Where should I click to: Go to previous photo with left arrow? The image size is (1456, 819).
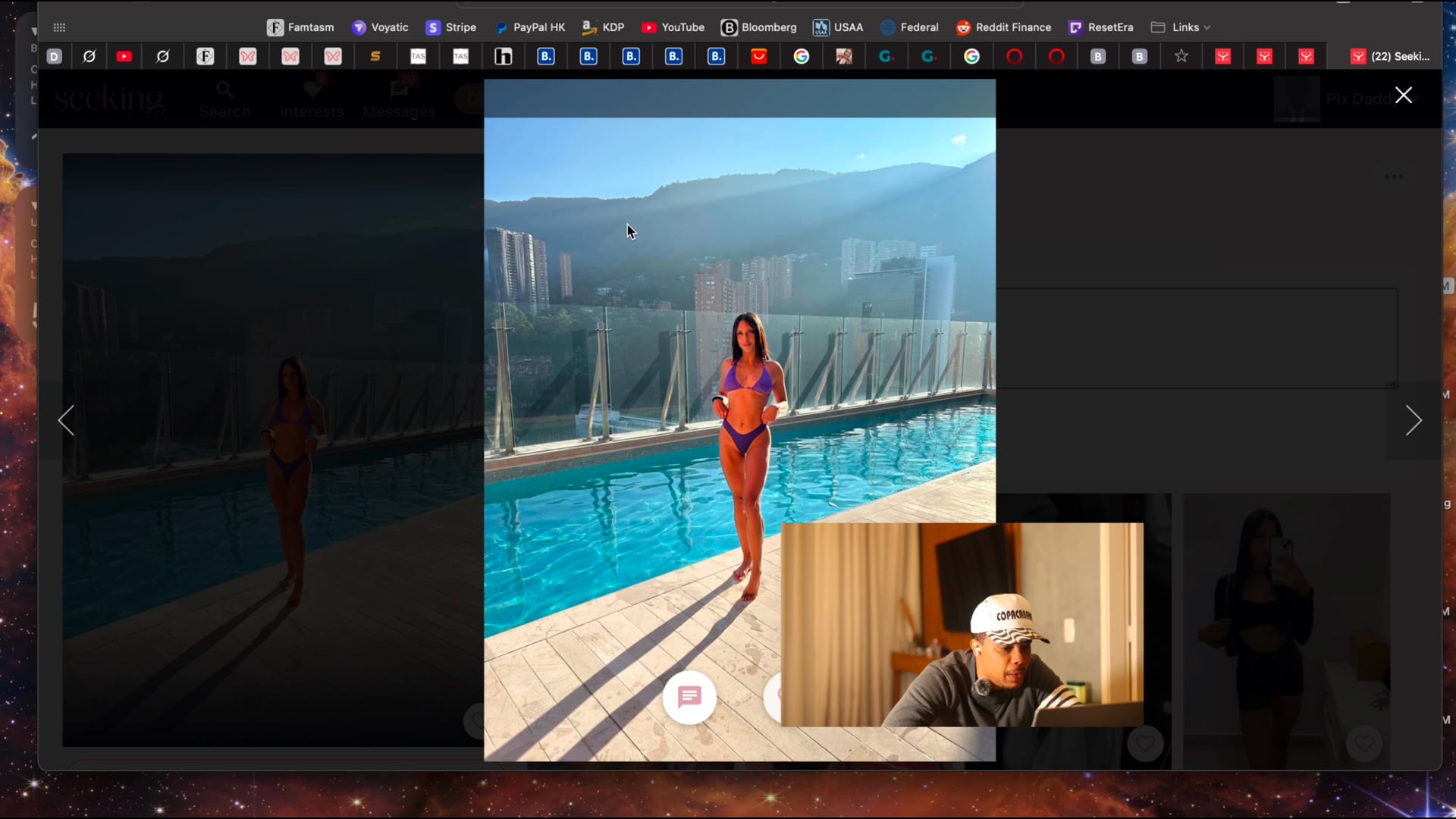point(67,420)
